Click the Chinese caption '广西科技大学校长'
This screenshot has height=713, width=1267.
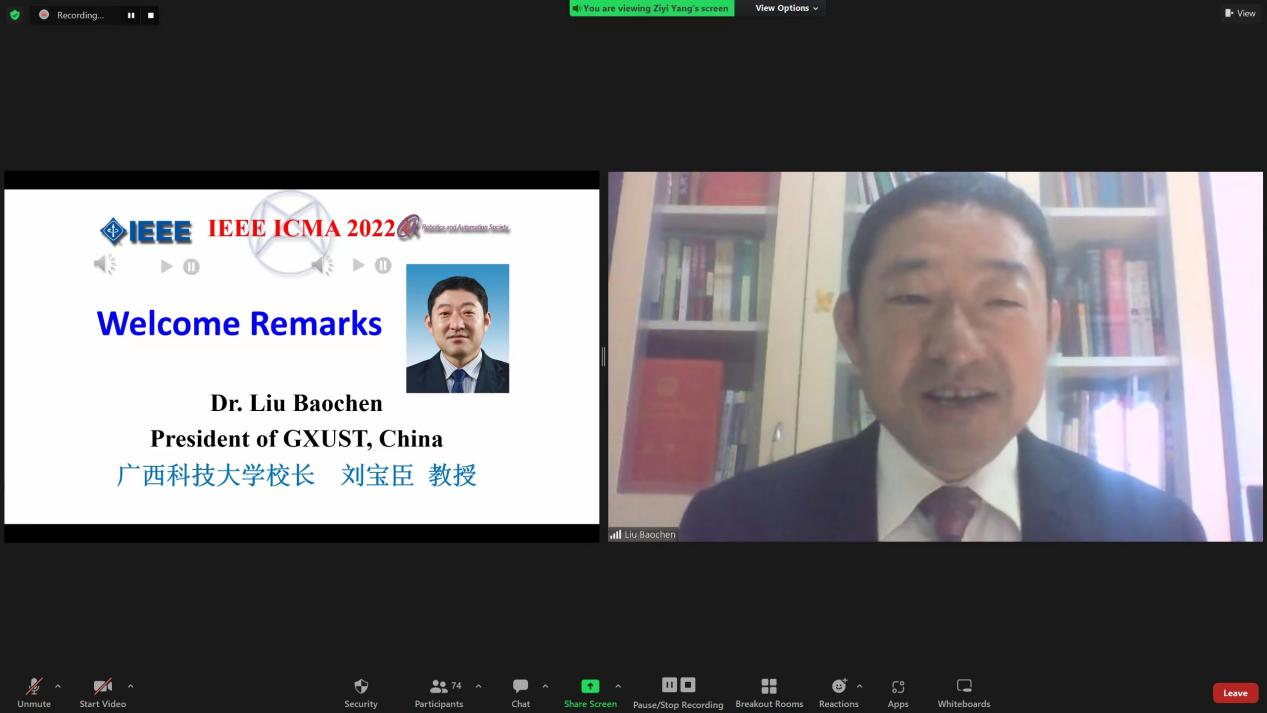(216, 475)
